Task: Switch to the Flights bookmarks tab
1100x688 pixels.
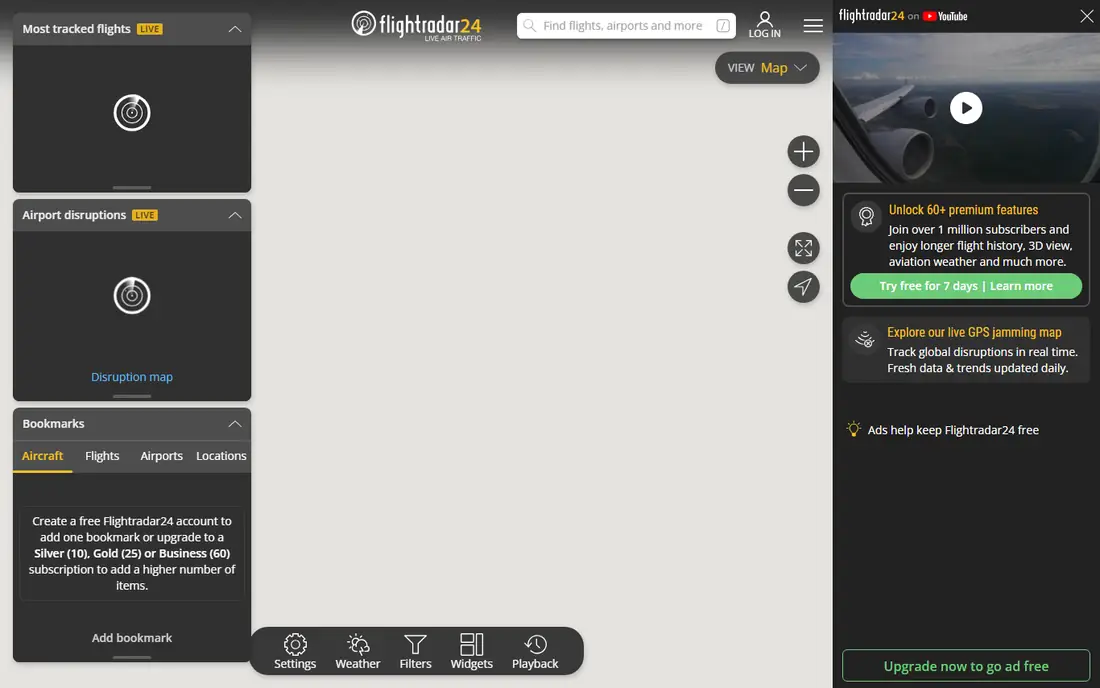Action: coord(102,456)
